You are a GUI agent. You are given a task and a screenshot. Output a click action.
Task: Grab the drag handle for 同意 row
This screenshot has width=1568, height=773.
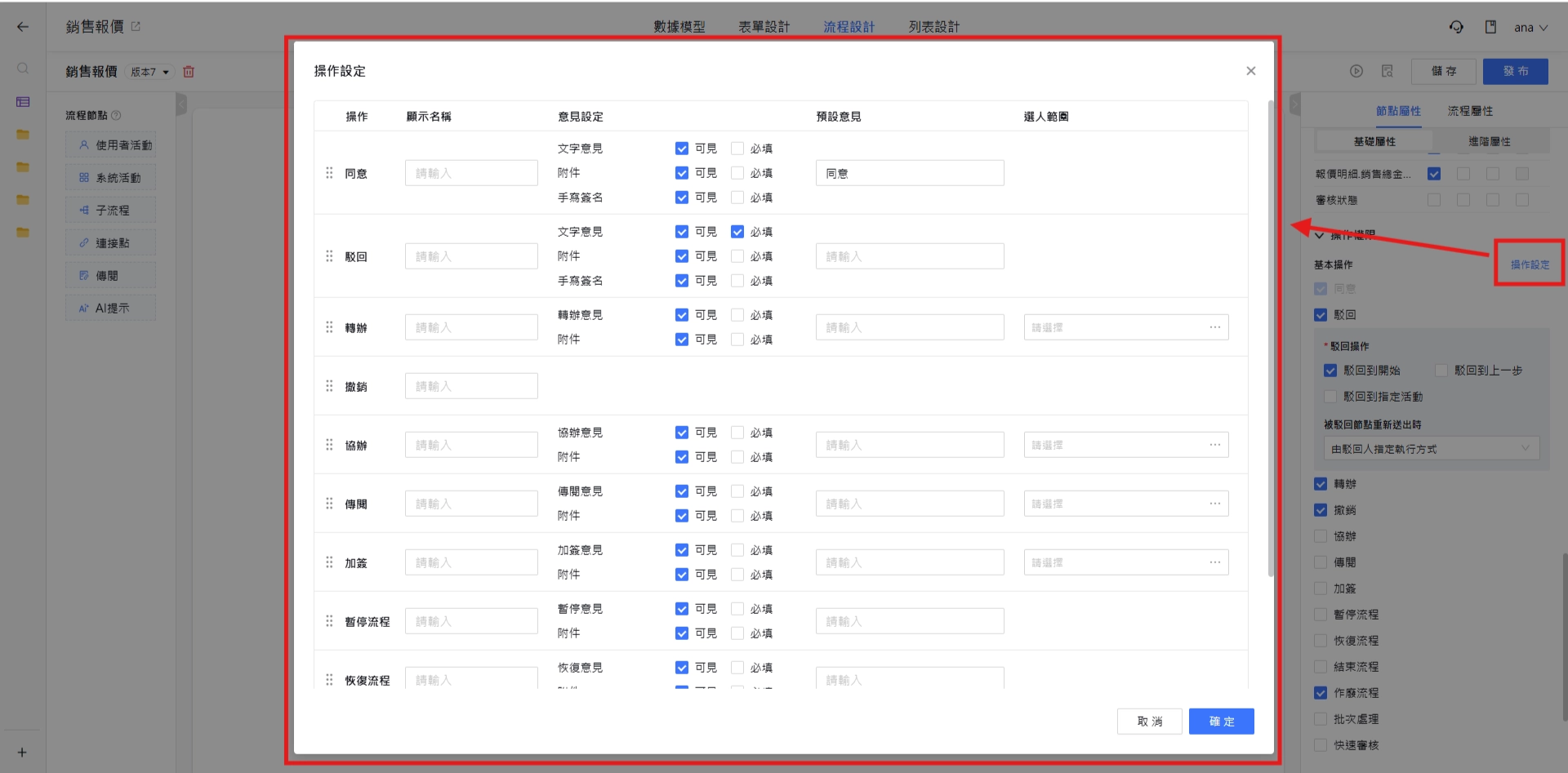pos(329,173)
